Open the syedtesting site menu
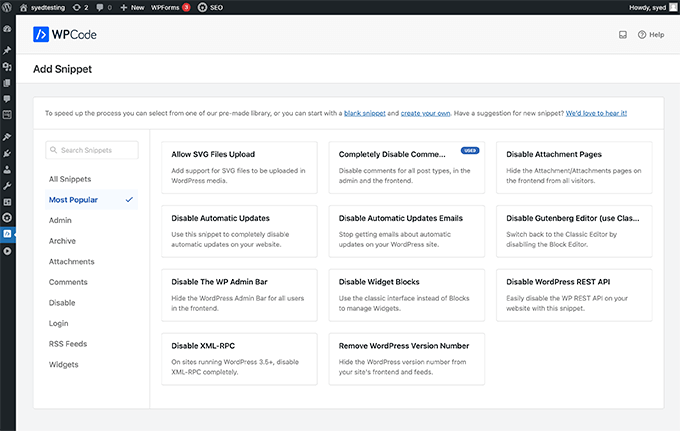 (x=45, y=7)
